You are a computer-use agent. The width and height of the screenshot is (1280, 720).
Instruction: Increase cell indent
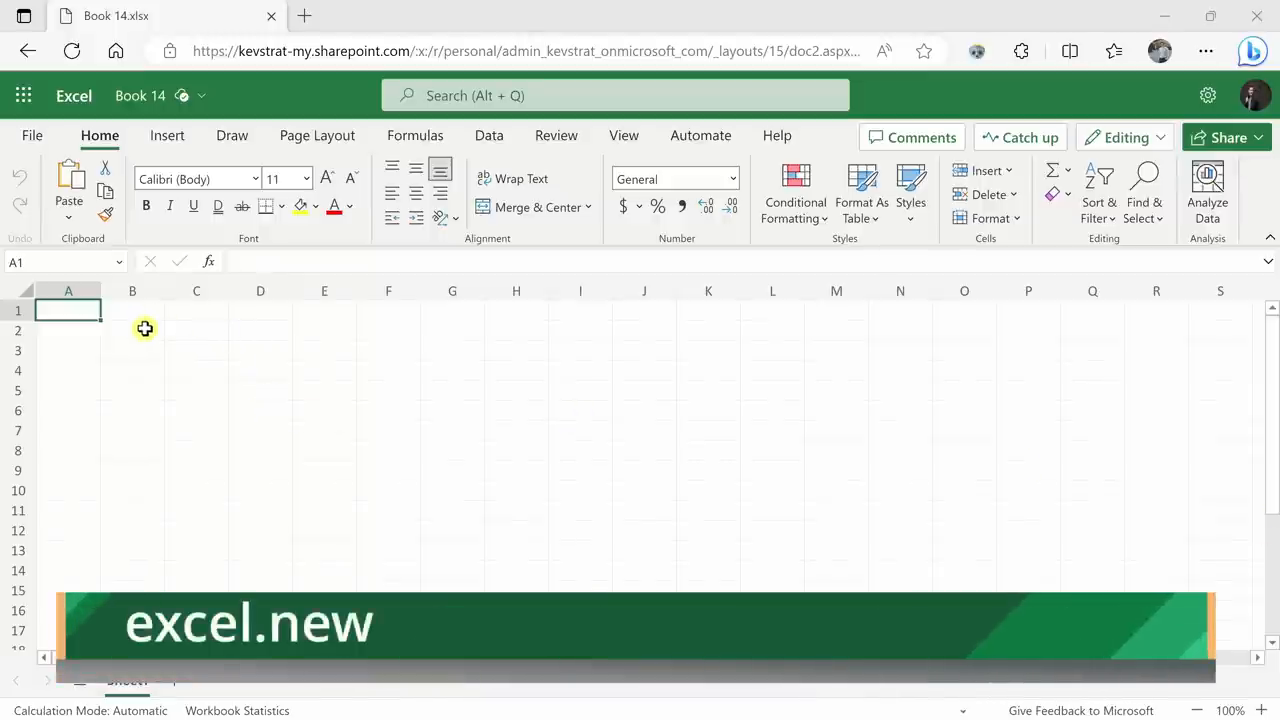[416, 217]
